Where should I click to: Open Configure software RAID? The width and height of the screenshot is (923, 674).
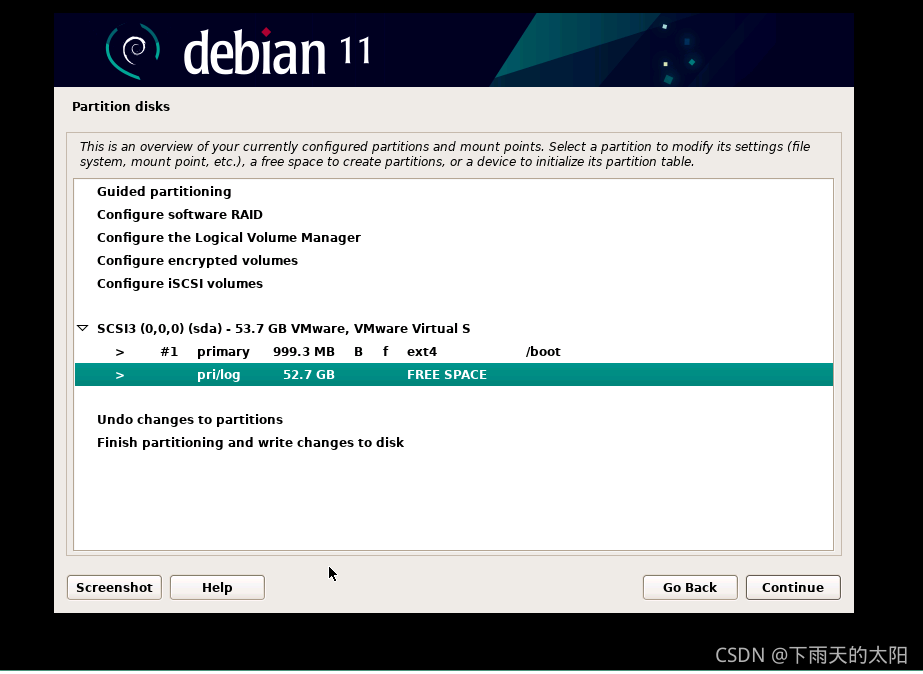pos(179,214)
